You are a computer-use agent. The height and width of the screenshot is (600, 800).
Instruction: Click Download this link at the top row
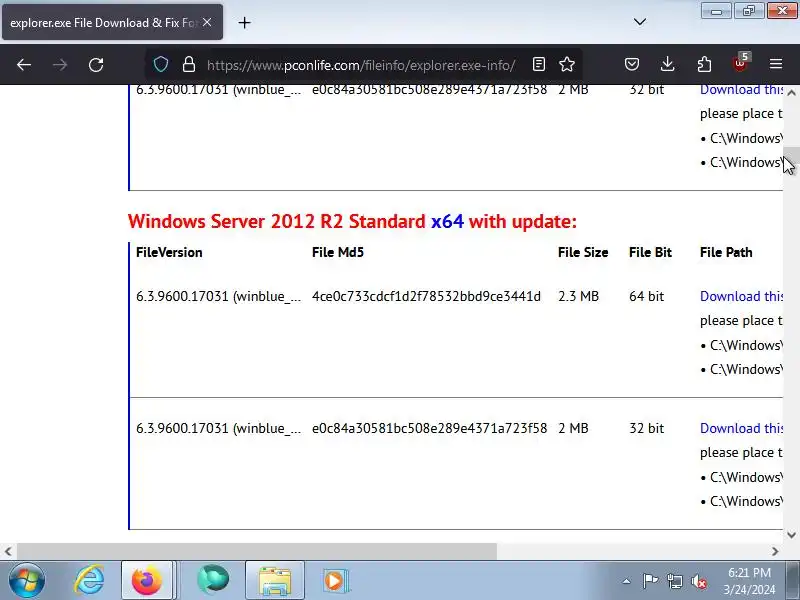pyautogui.click(x=741, y=90)
